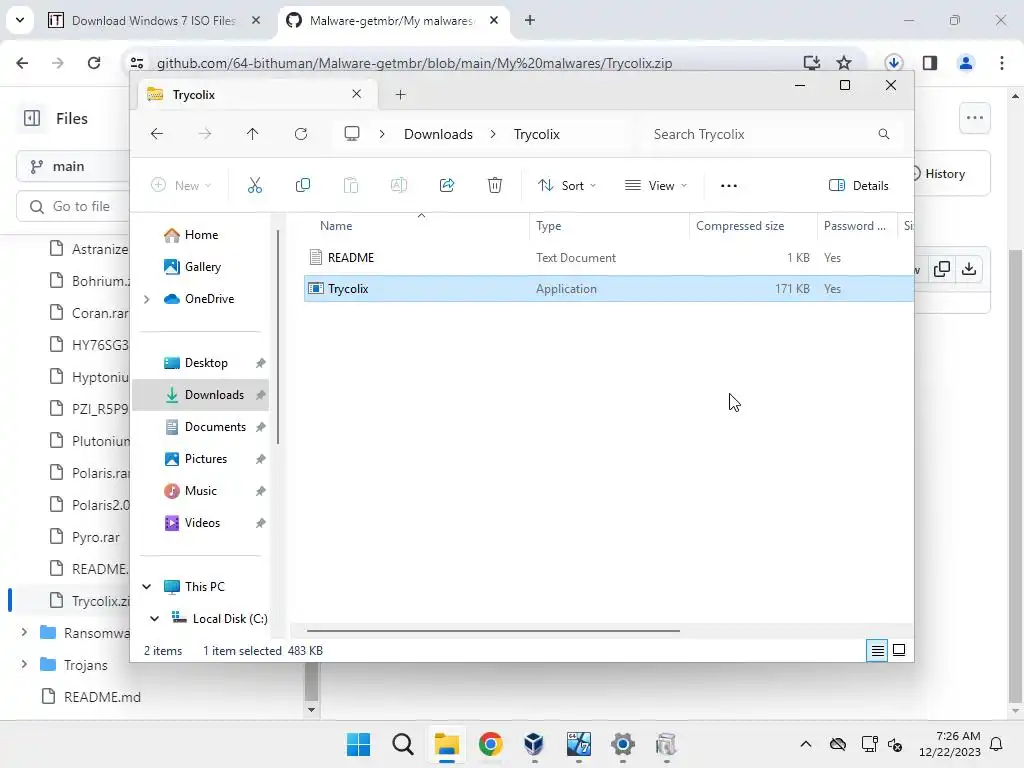This screenshot has height=768, width=1024.
Task: Toggle Chrome side panel icon
Action: coord(930,63)
